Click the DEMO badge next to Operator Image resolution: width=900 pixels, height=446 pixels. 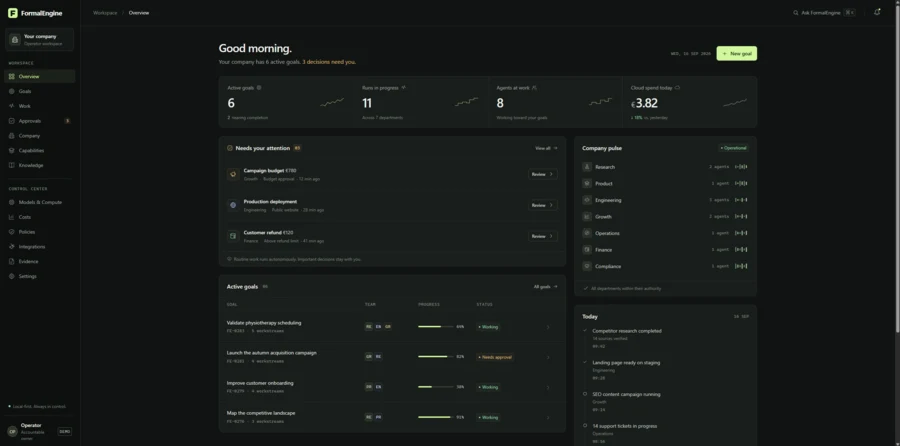point(64,432)
